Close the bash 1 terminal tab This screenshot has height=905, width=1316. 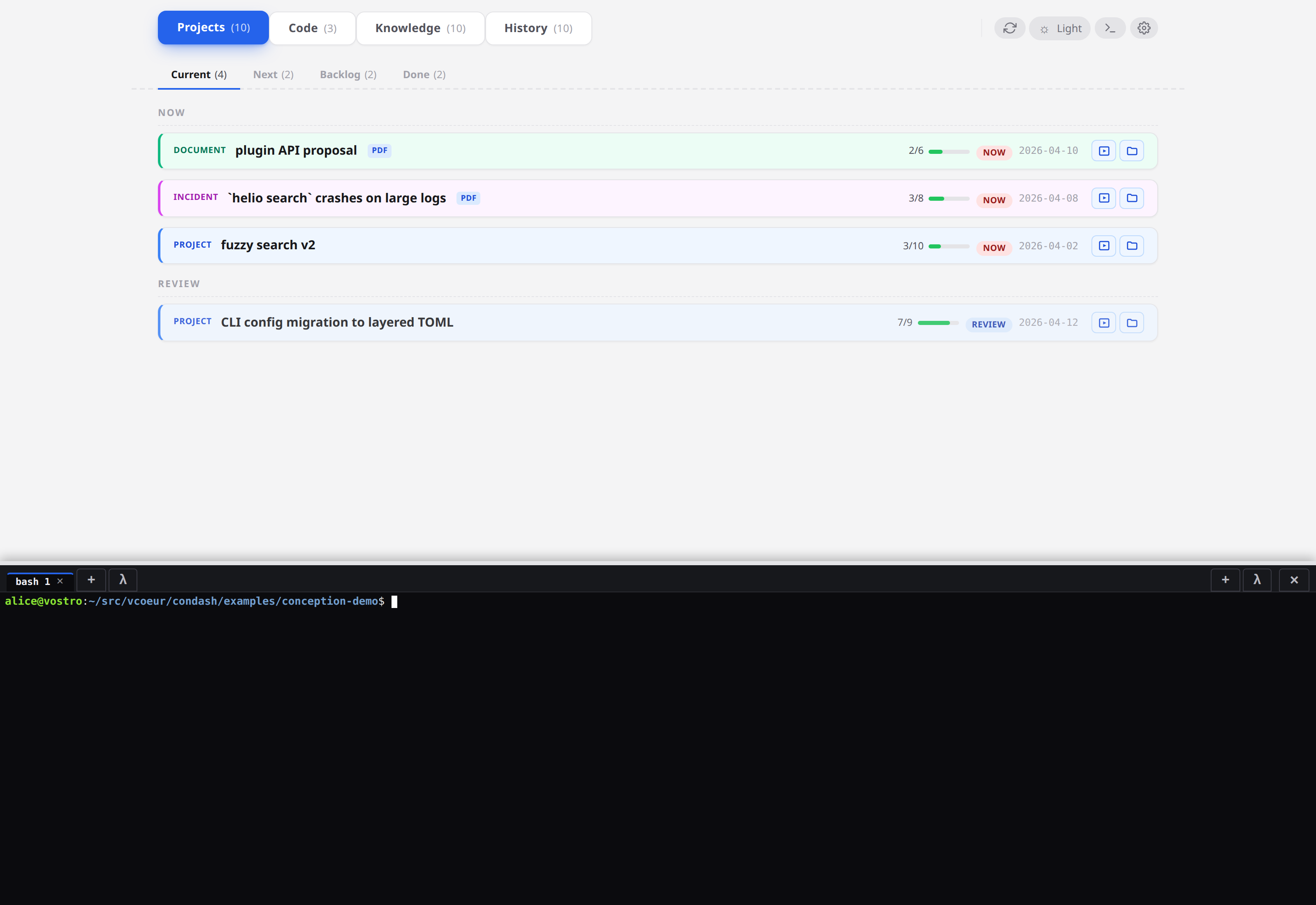pyautogui.click(x=60, y=581)
